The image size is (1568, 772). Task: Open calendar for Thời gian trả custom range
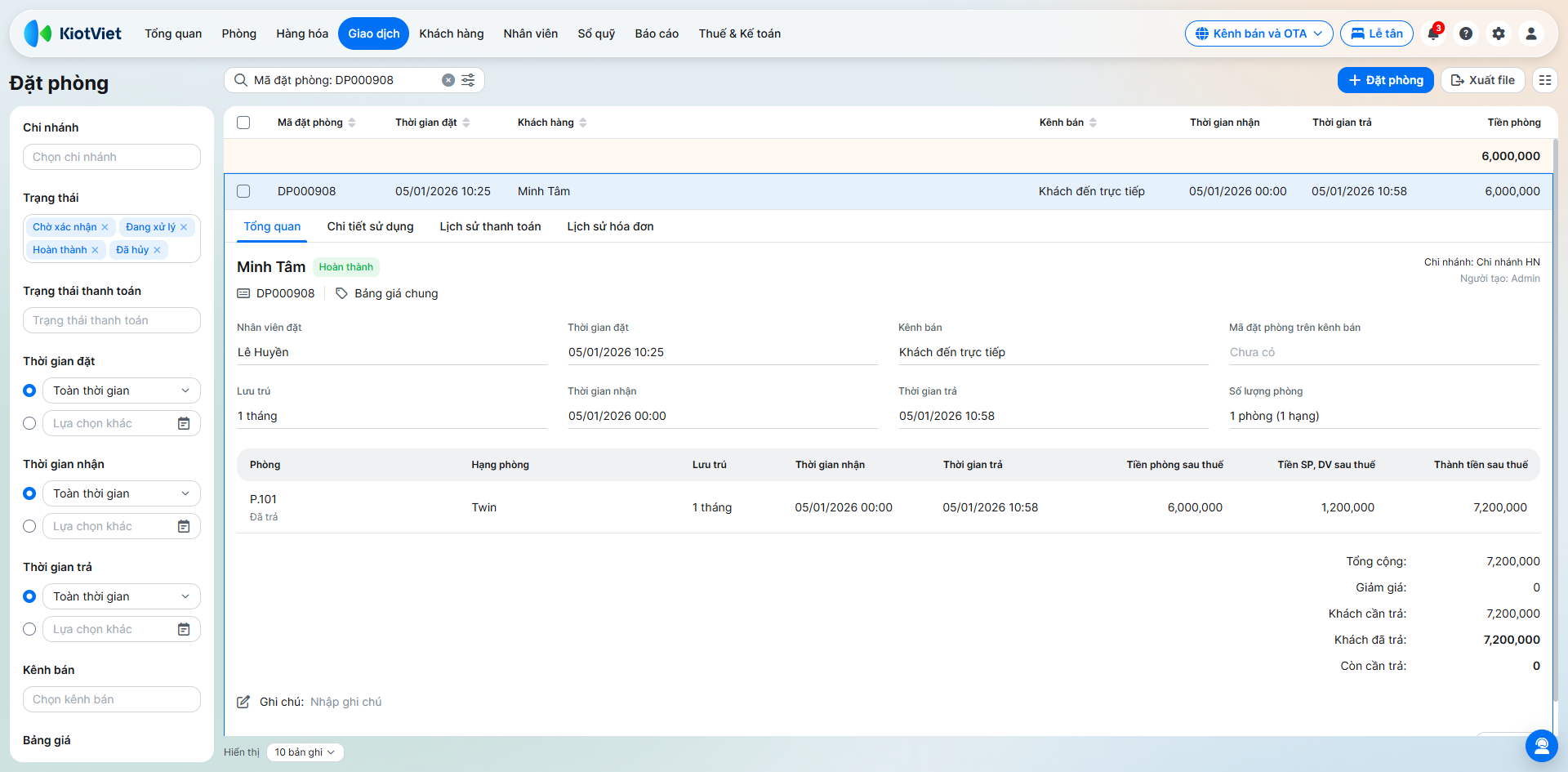coord(184,629)
